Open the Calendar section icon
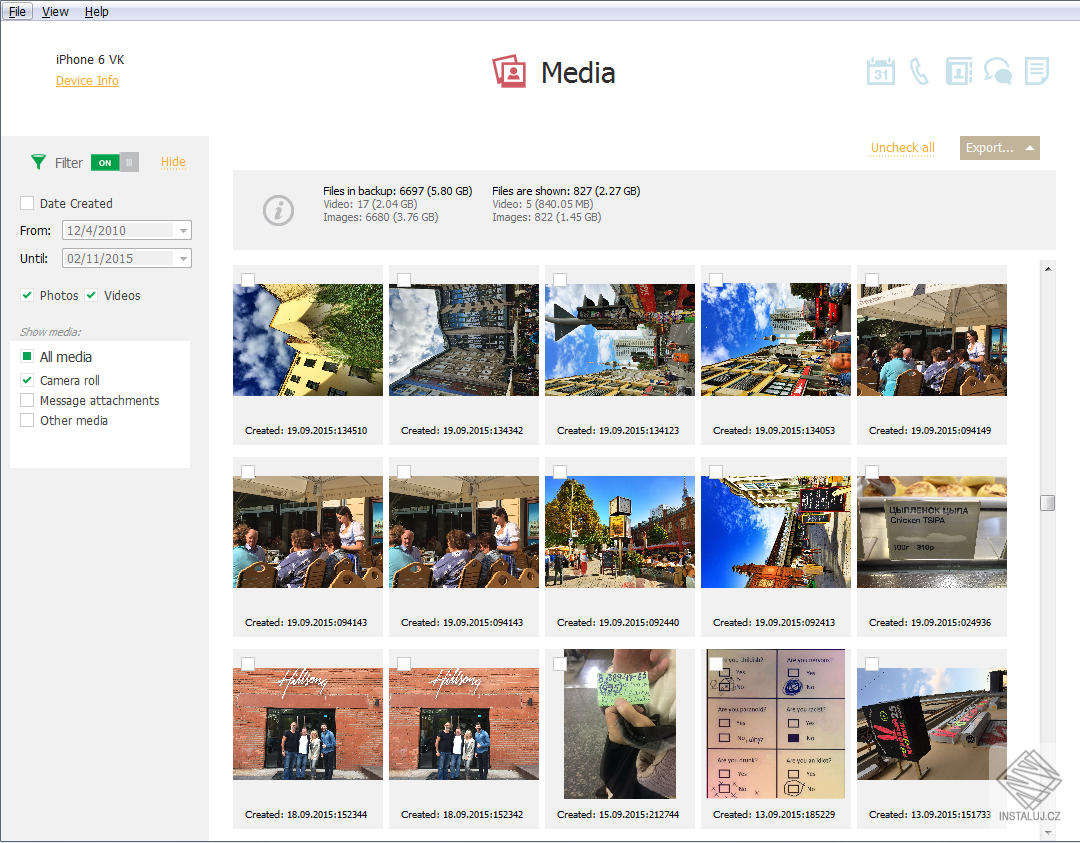 pos(880,71)
